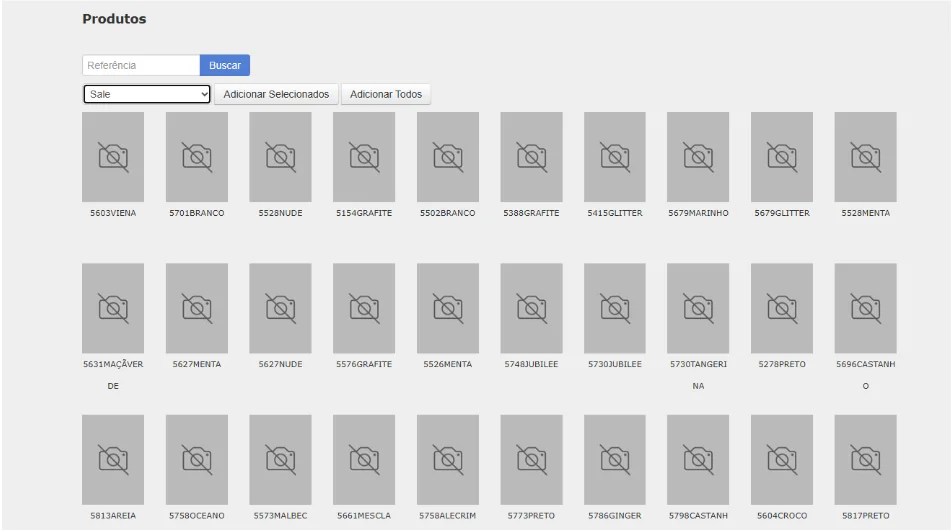Click Adicionar Selecionados button
The height and width of the screenshot is (531, 951).
276,94
